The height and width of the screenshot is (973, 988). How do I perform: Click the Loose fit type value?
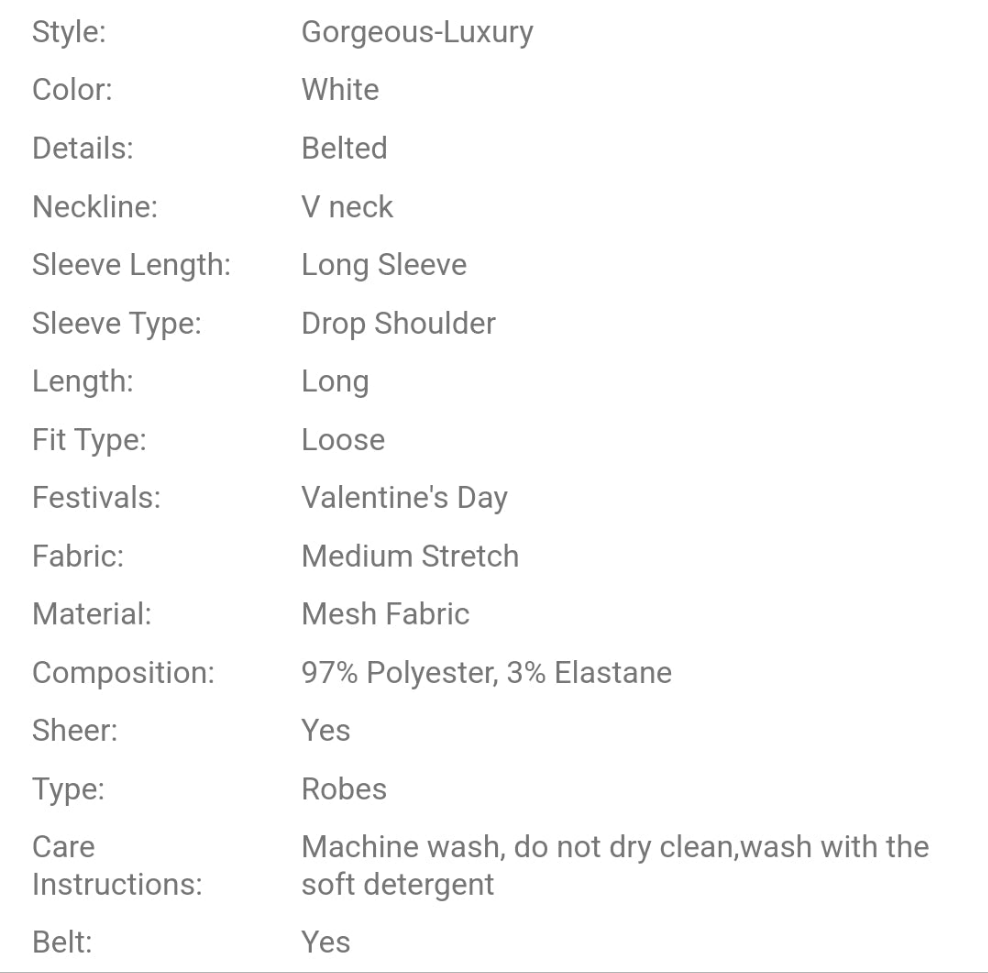pyautogui.click(x=343, y=440)
